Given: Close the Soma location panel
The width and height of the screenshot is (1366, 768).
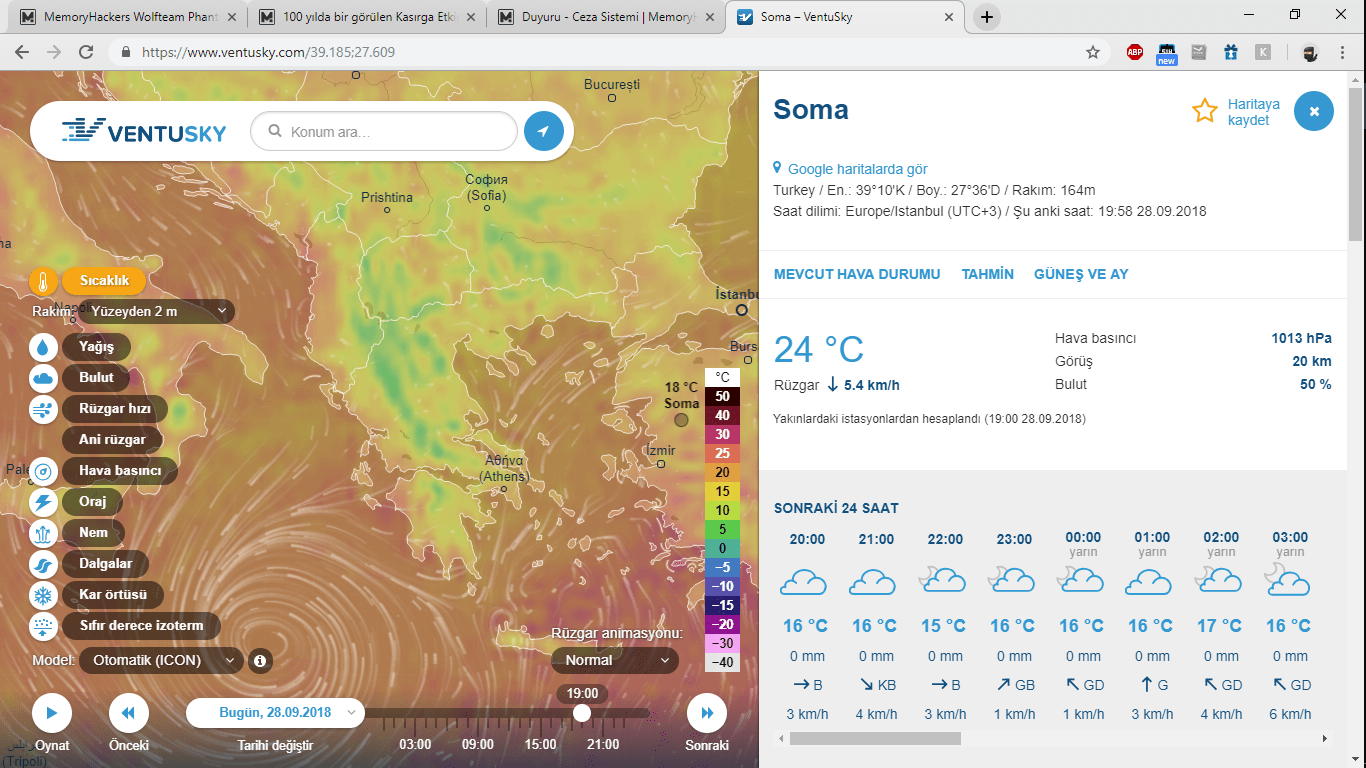Looking at the screenshot, I should click(x=1314, y=111).
